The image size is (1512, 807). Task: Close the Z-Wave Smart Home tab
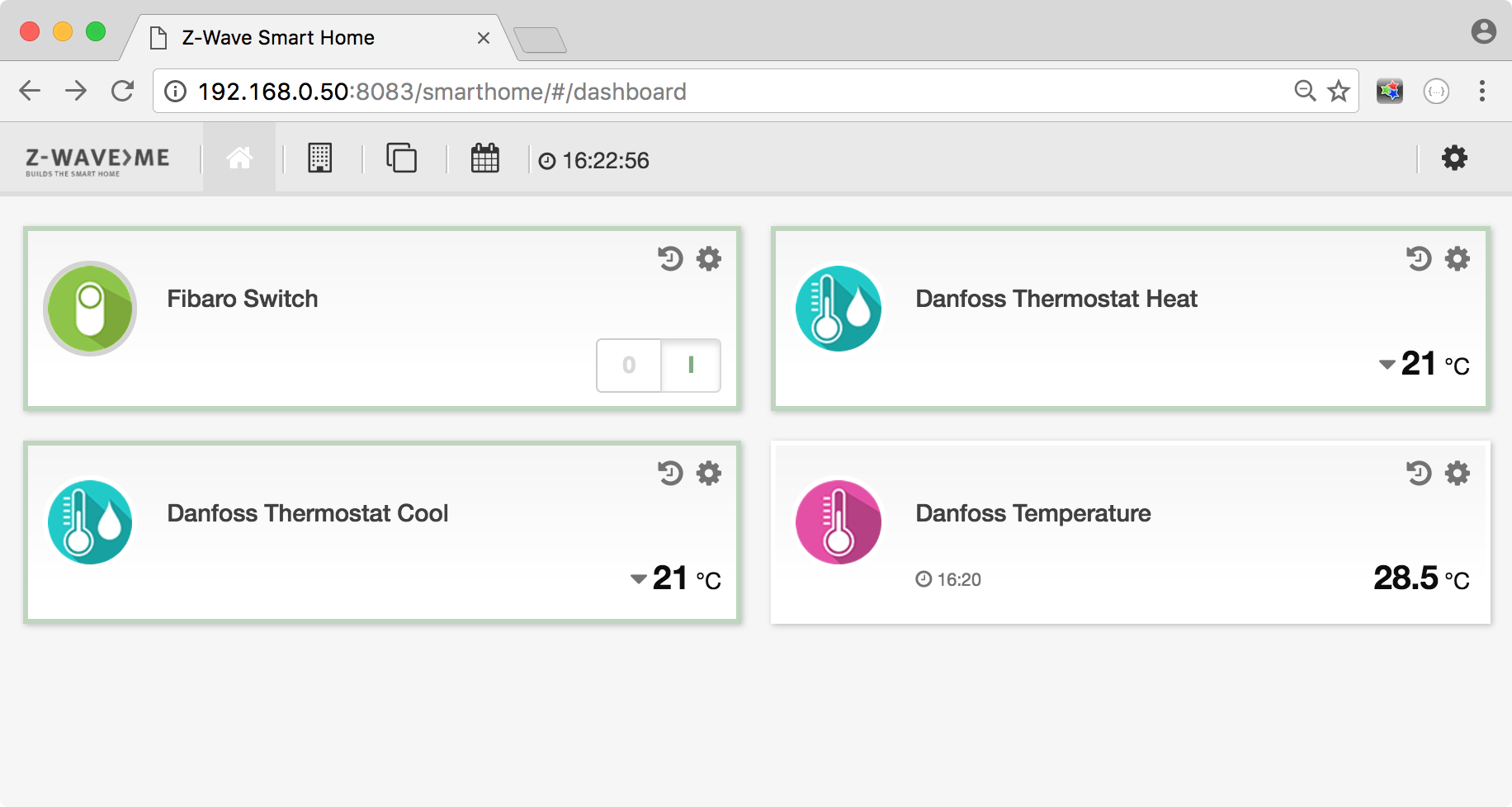[x=484, y=38]
